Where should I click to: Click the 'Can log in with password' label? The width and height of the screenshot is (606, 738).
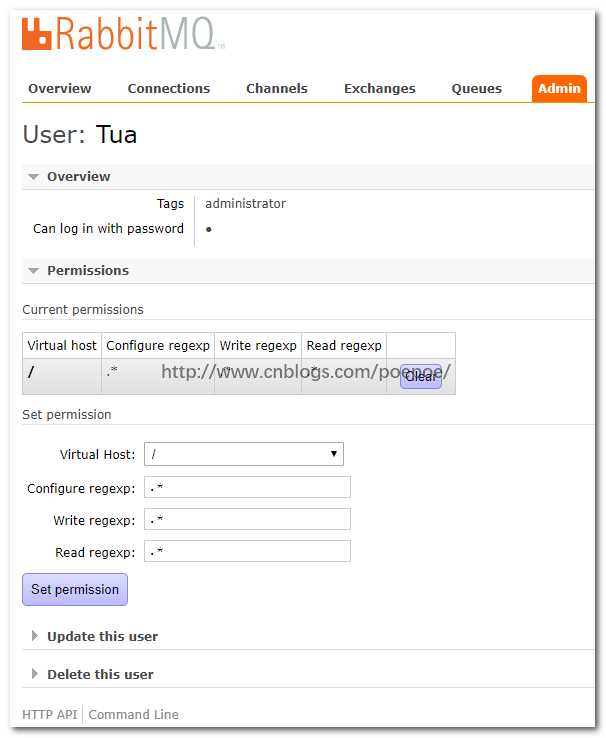pos(108,229)
